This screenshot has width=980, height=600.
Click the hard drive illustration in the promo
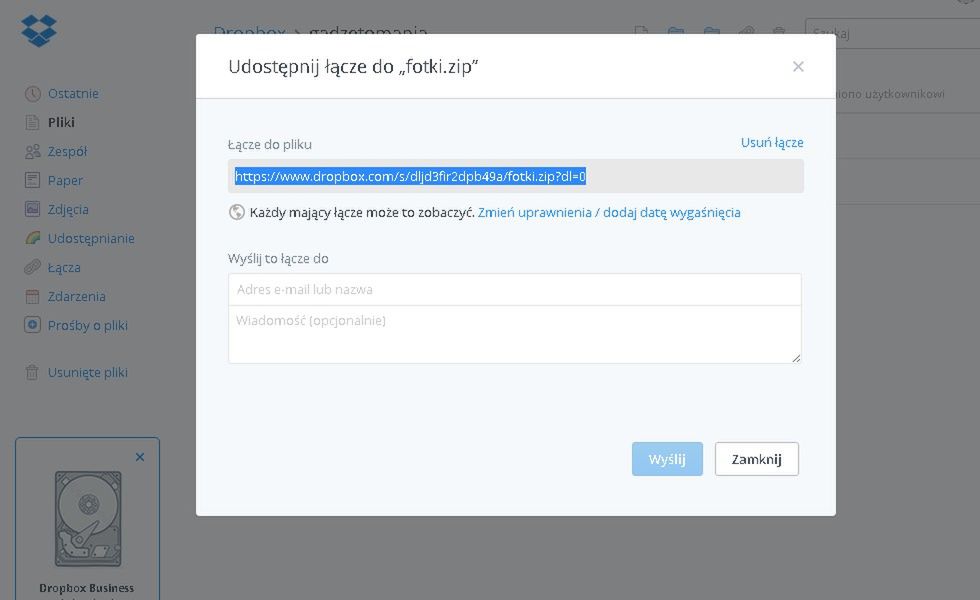88,518
